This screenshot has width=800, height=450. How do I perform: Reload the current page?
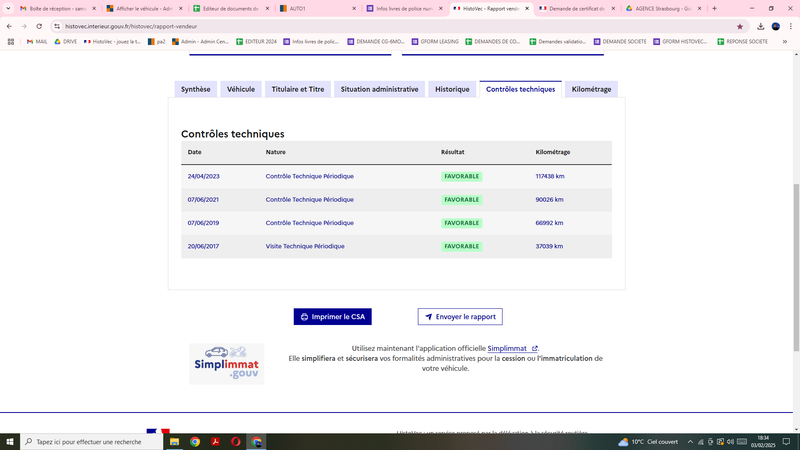click(x=39, y=27)
